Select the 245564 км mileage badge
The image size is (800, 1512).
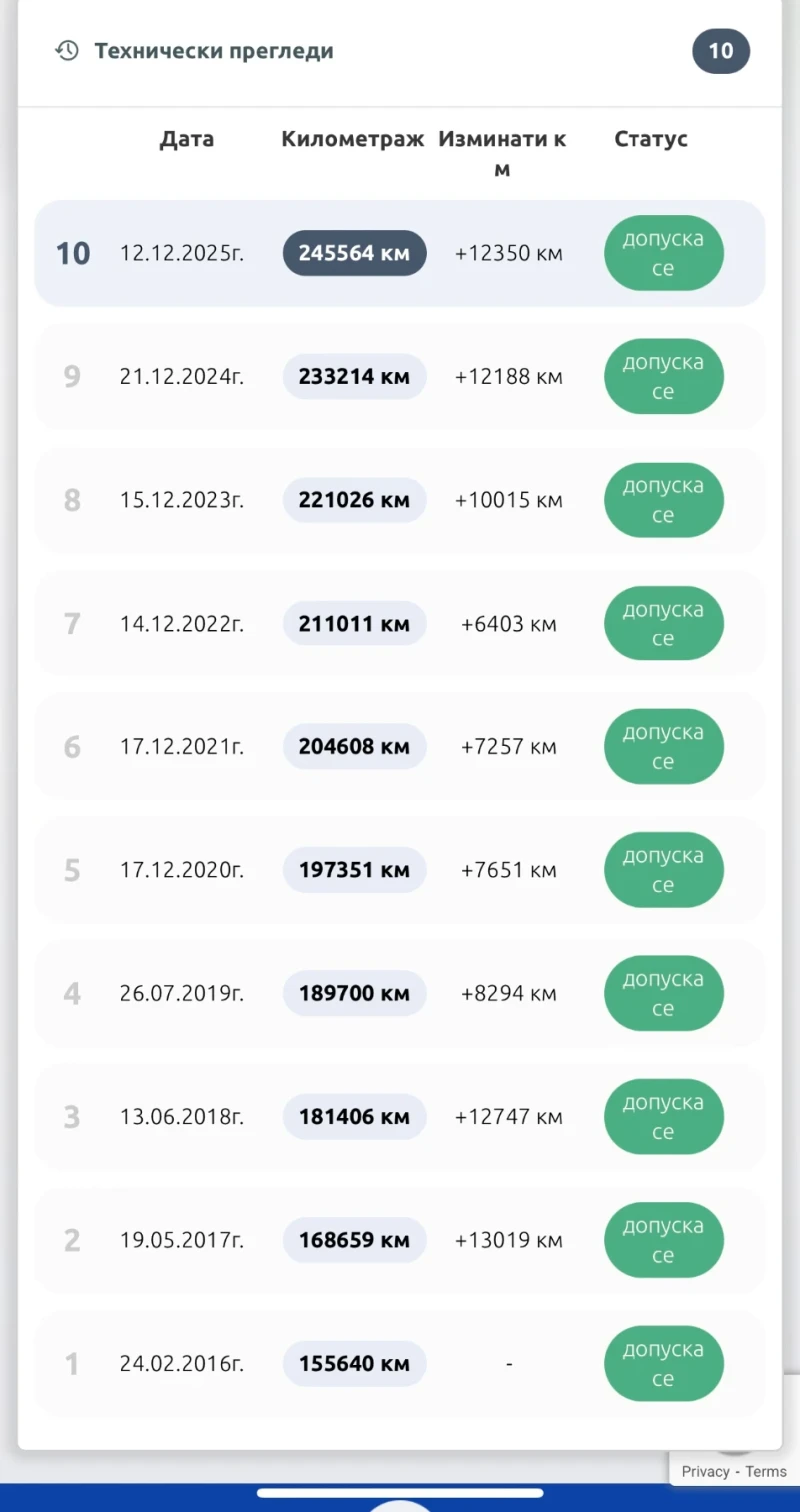(x=354, y=253)
